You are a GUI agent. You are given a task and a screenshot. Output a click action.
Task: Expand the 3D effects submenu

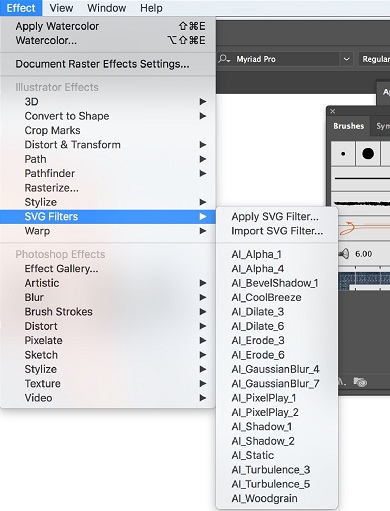(x=108, y=101)
